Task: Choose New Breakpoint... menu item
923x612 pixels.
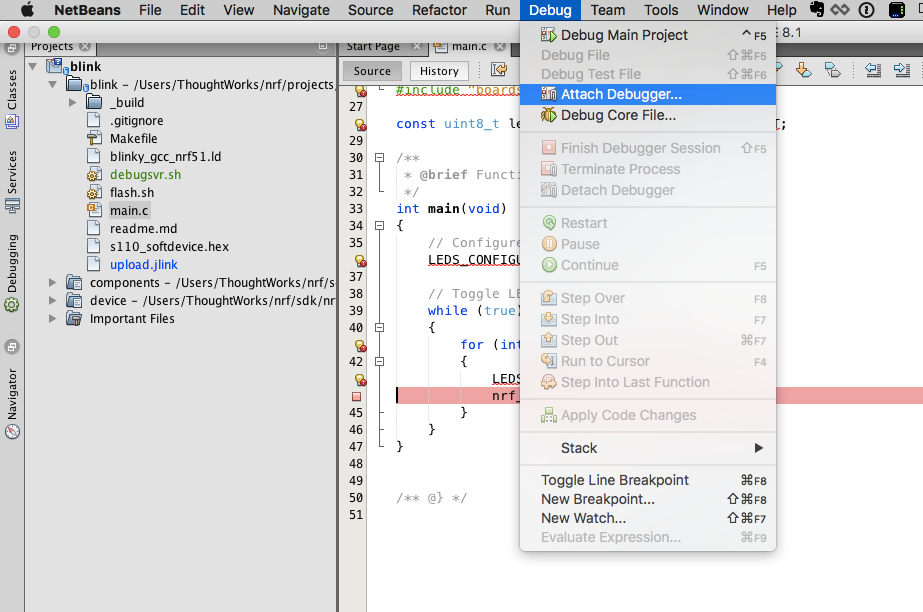Action: point(648,499)
